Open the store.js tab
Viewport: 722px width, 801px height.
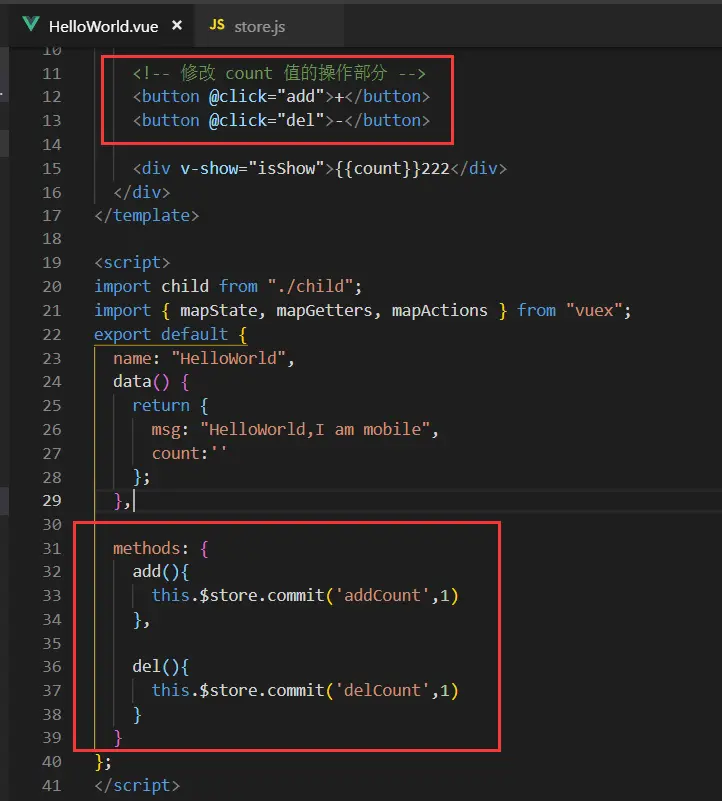pos(268,26)
